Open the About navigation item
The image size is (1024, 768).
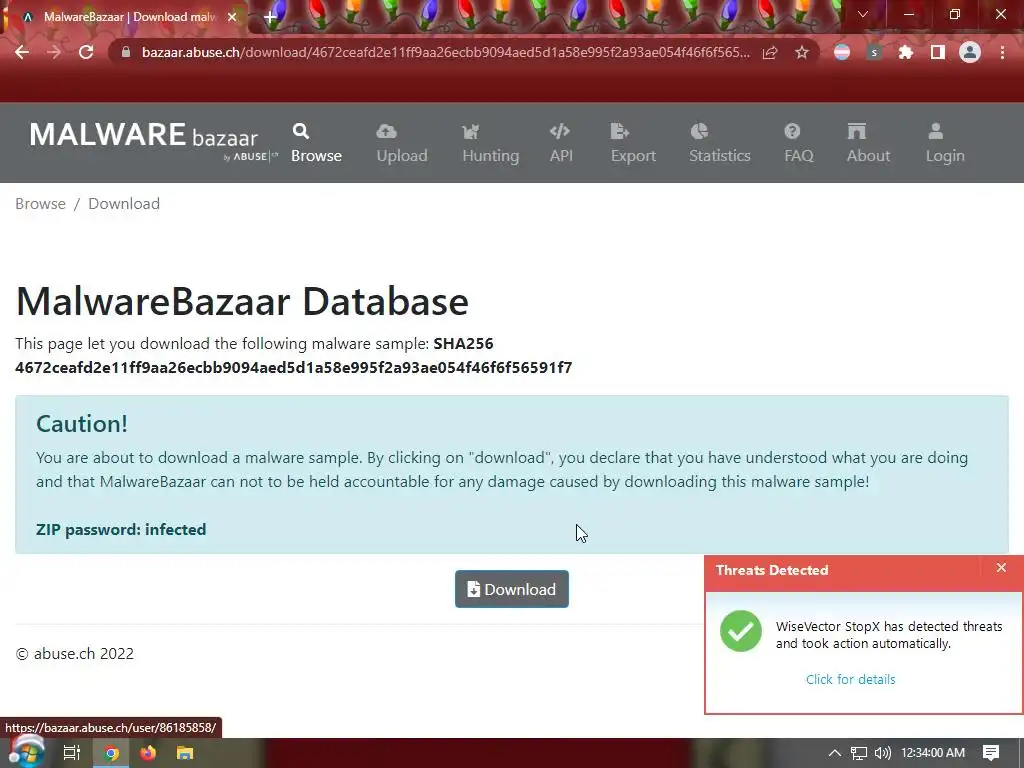pos(868,143)
